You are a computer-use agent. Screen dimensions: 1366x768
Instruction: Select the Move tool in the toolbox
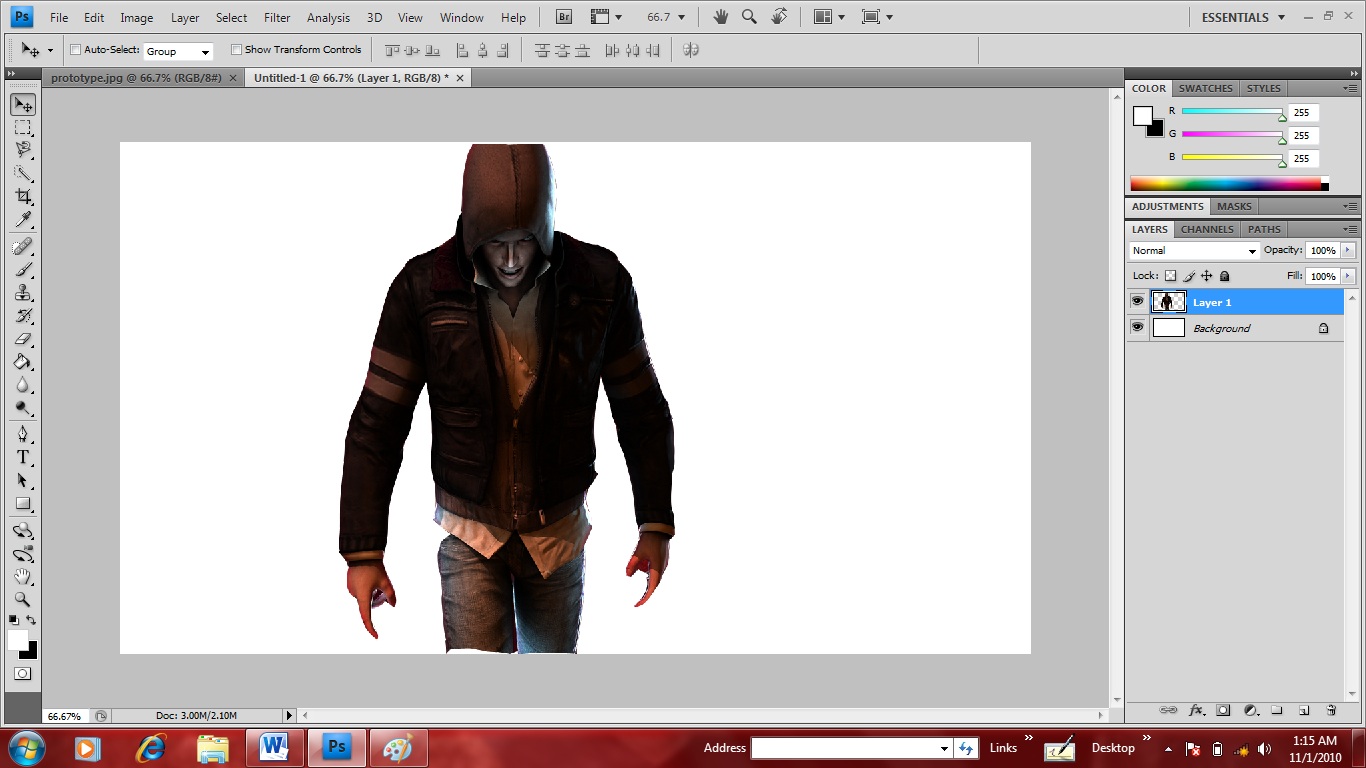point(23,105)
